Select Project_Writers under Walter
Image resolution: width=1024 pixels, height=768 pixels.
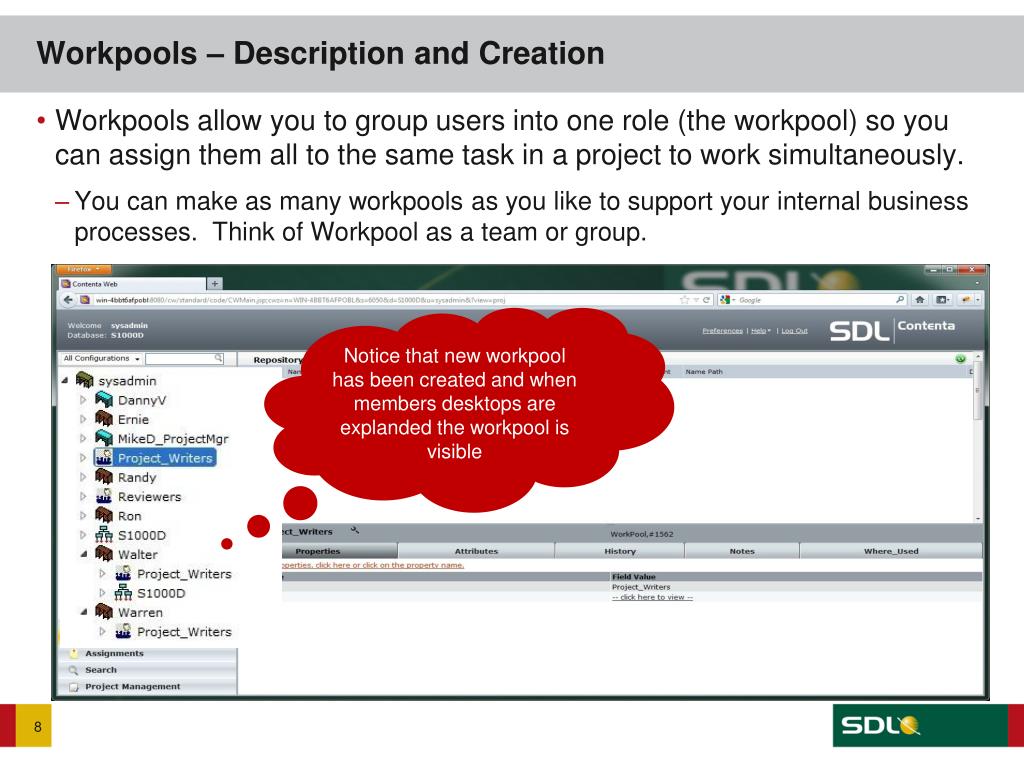tap(184, 573)
